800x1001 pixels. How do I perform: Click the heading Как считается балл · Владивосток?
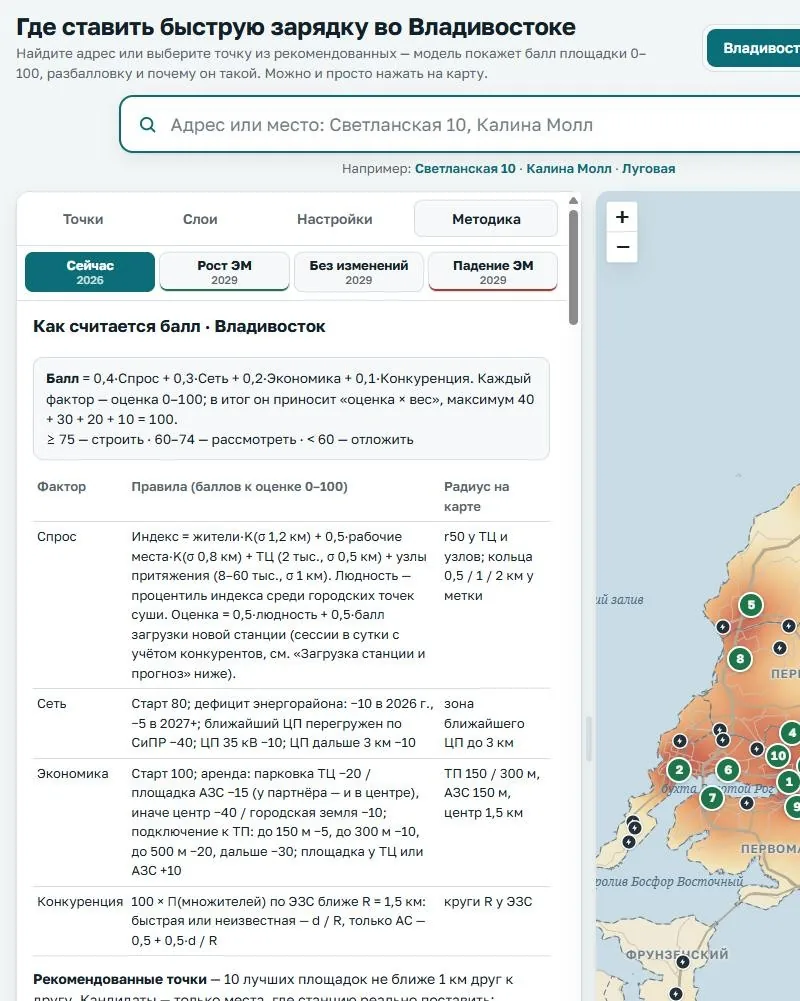(x=179, y=326)
